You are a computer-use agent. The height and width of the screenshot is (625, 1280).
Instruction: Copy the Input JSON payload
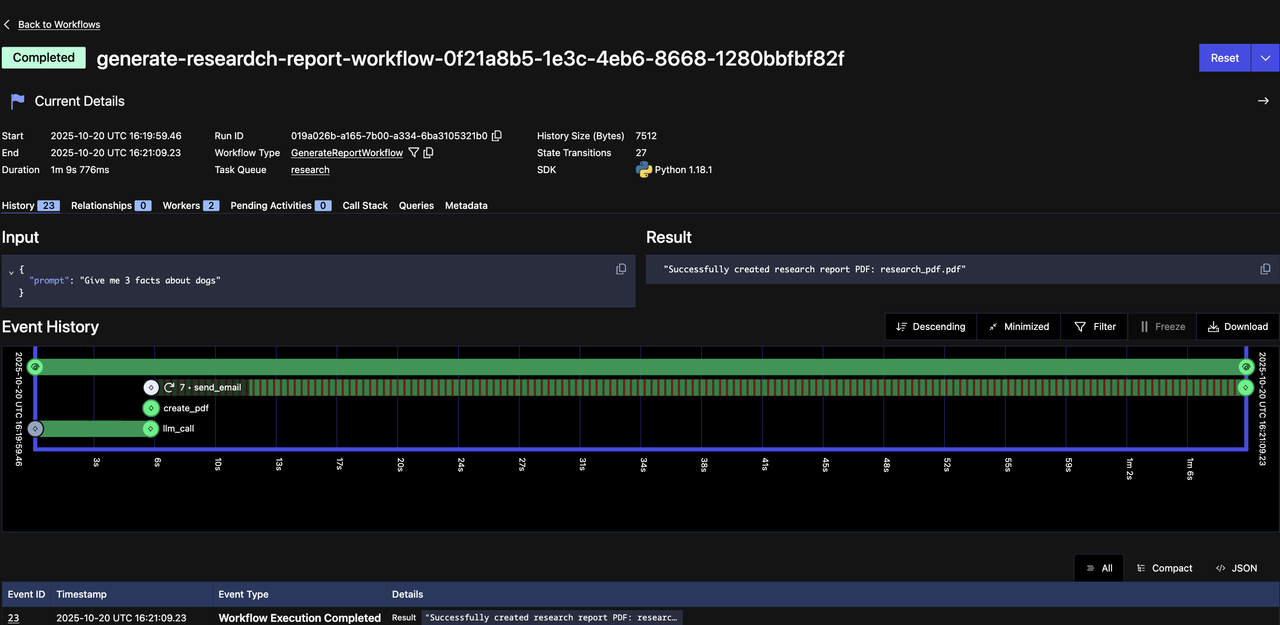(x=621, y=269)
